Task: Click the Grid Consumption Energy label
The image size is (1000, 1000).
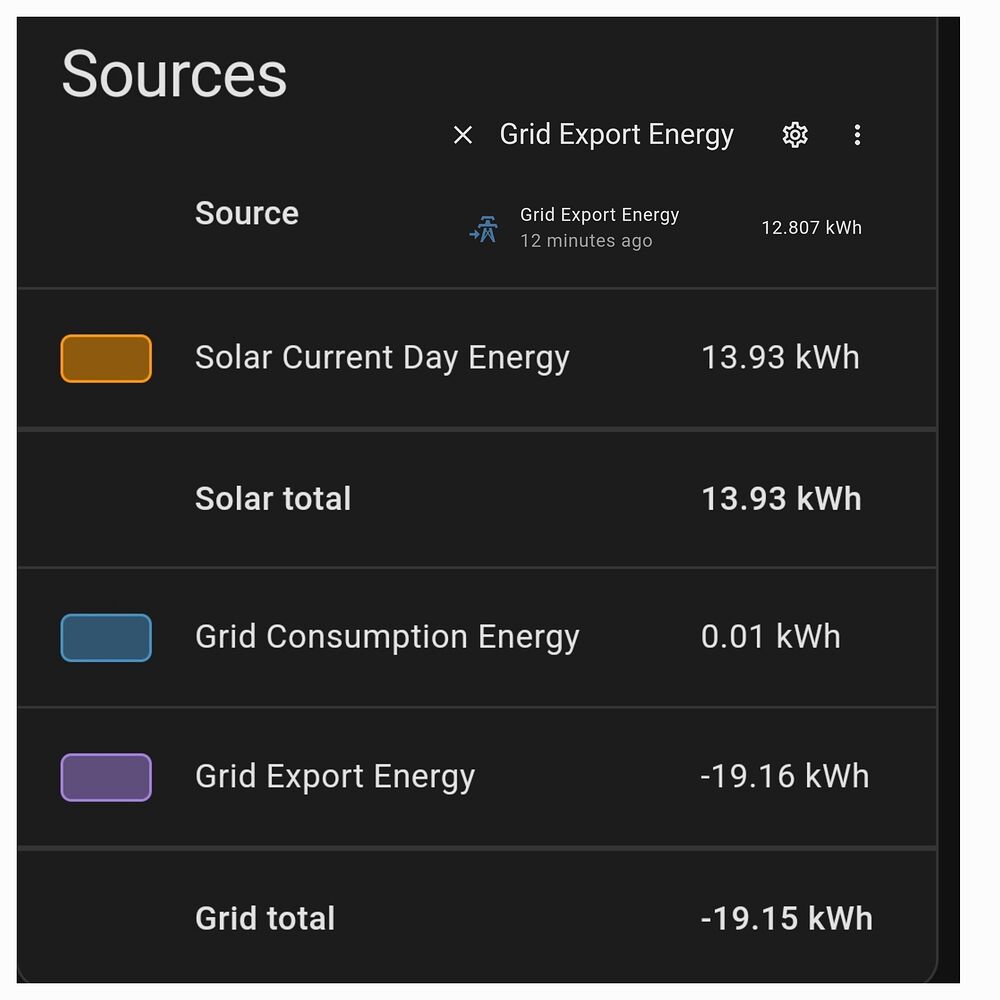Action: coord(388,637)
